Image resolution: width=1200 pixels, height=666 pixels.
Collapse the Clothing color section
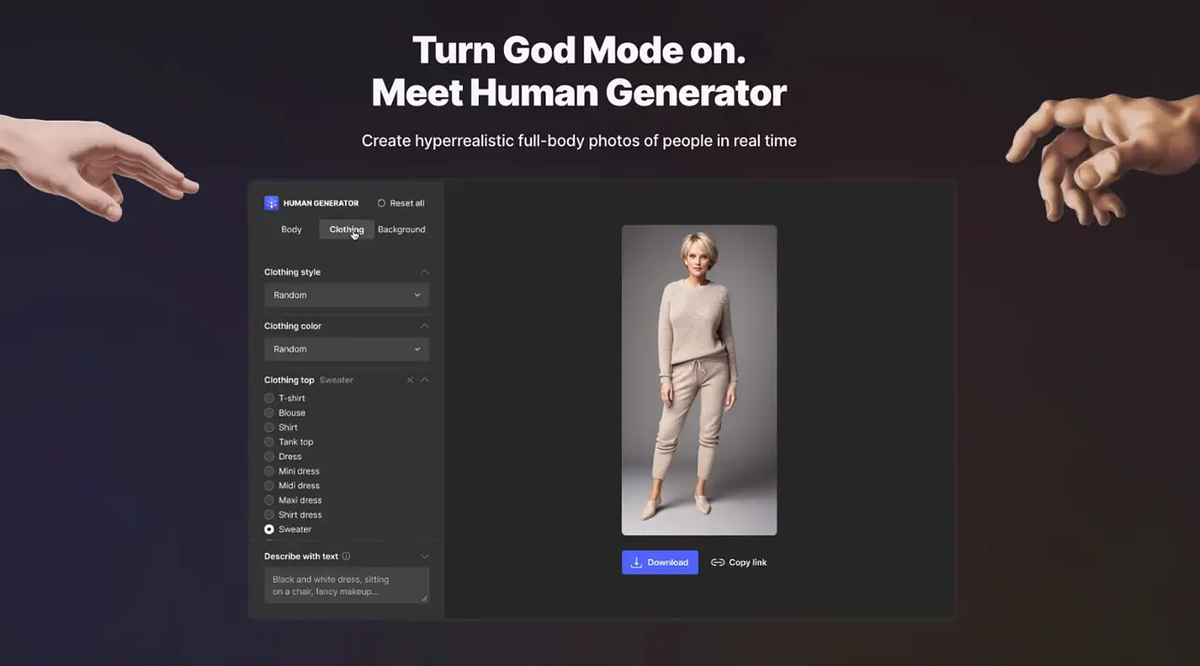pyautogui.click(x=425, y=326)
